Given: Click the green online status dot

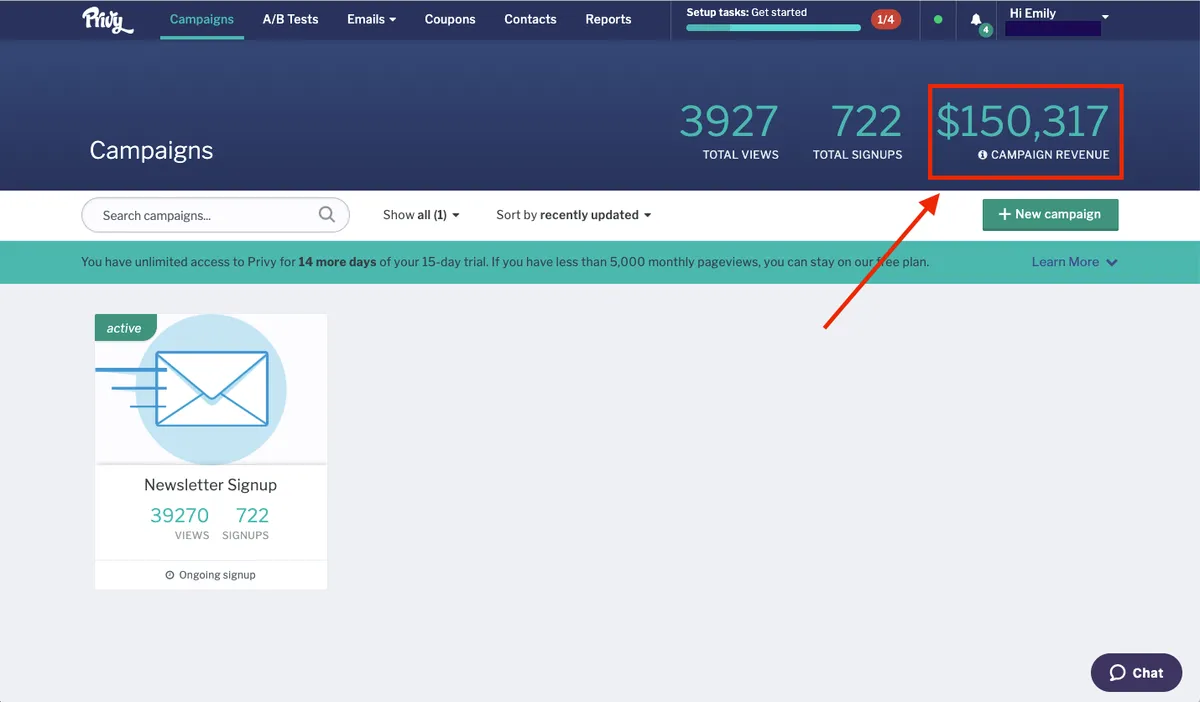Looking at the screenshot, I should point(937,19).
